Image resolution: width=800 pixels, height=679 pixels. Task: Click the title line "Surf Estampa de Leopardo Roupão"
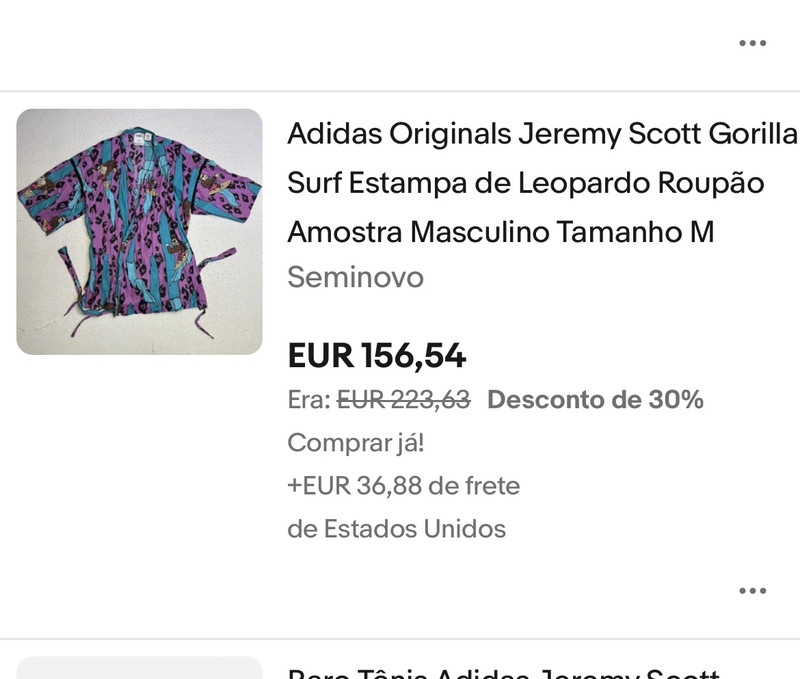(525, 183)
